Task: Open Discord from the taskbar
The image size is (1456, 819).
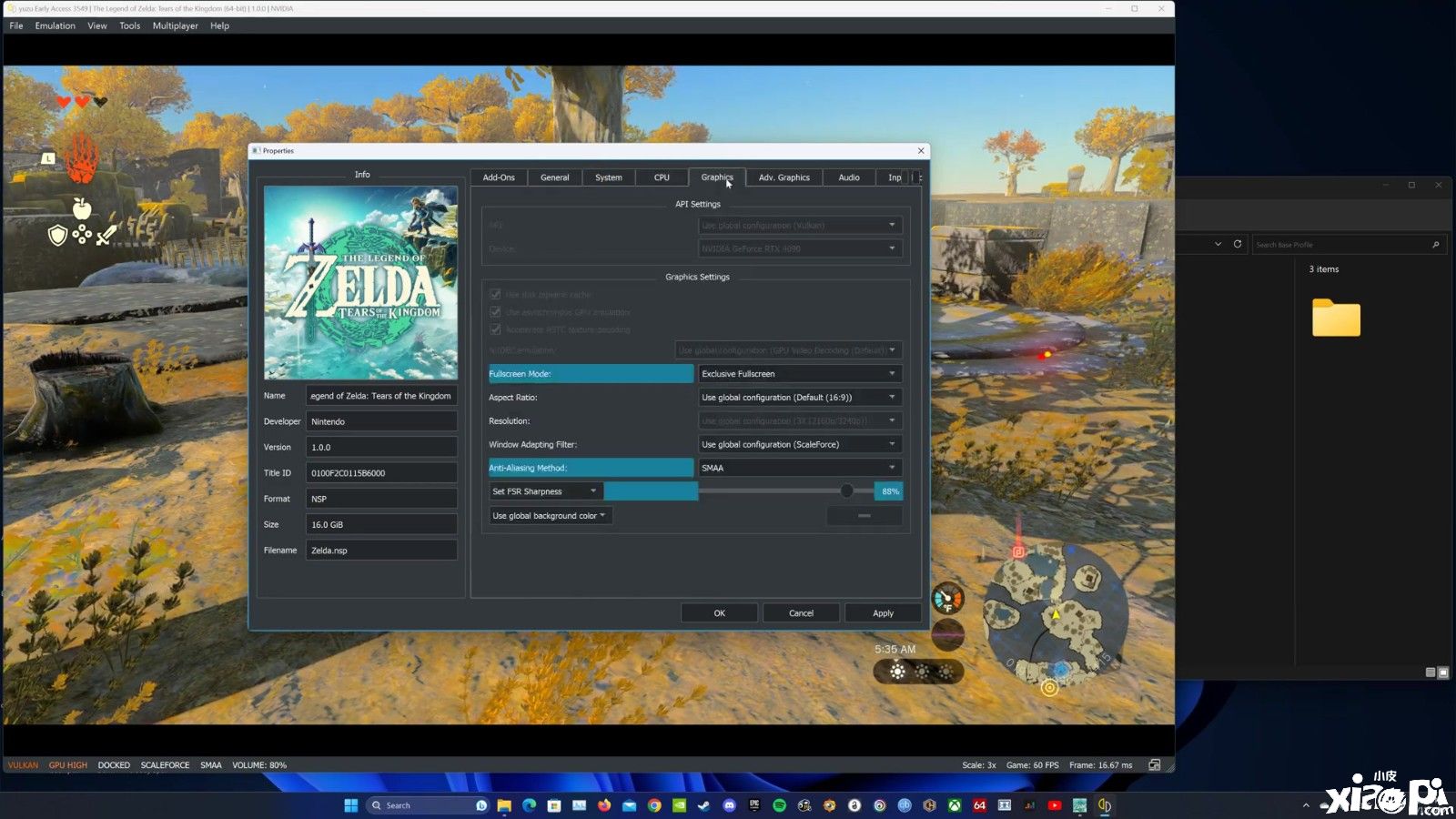Action: click(x=729, y=805)
